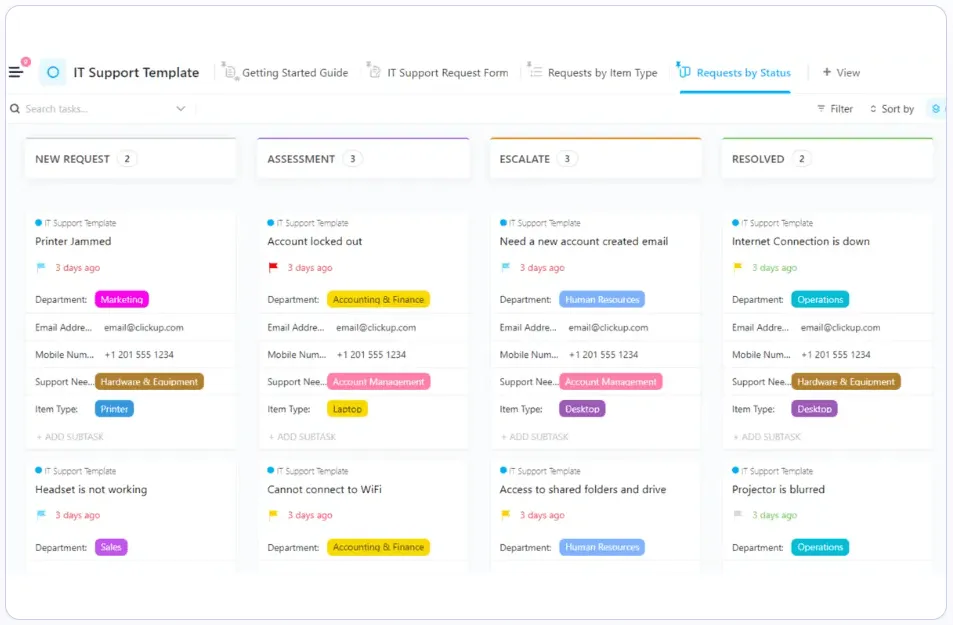
Task: Switch to Requests by Item Type tab
Action: click(602, 73)
